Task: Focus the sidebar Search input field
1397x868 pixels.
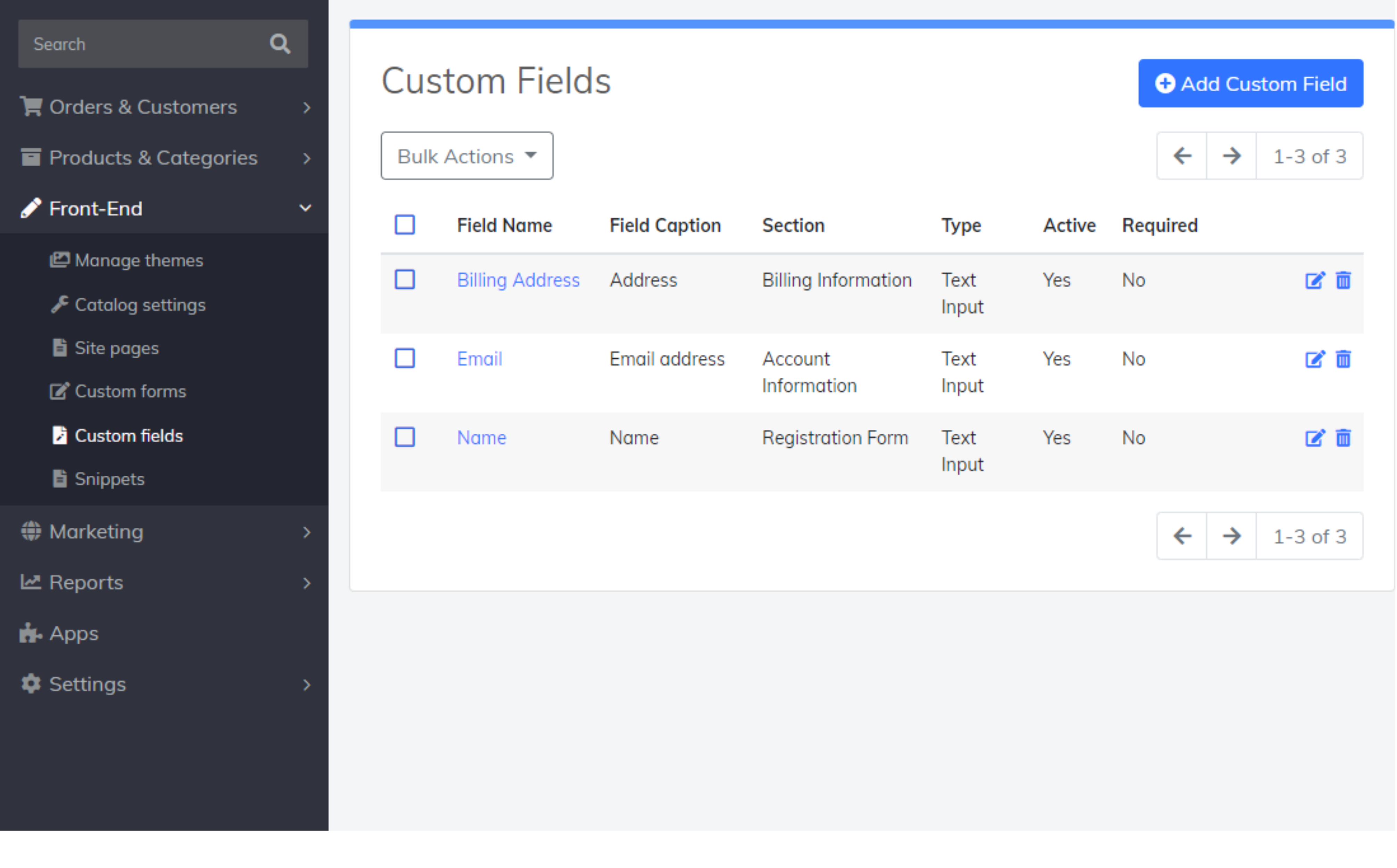Action: [x=143, y=44]
